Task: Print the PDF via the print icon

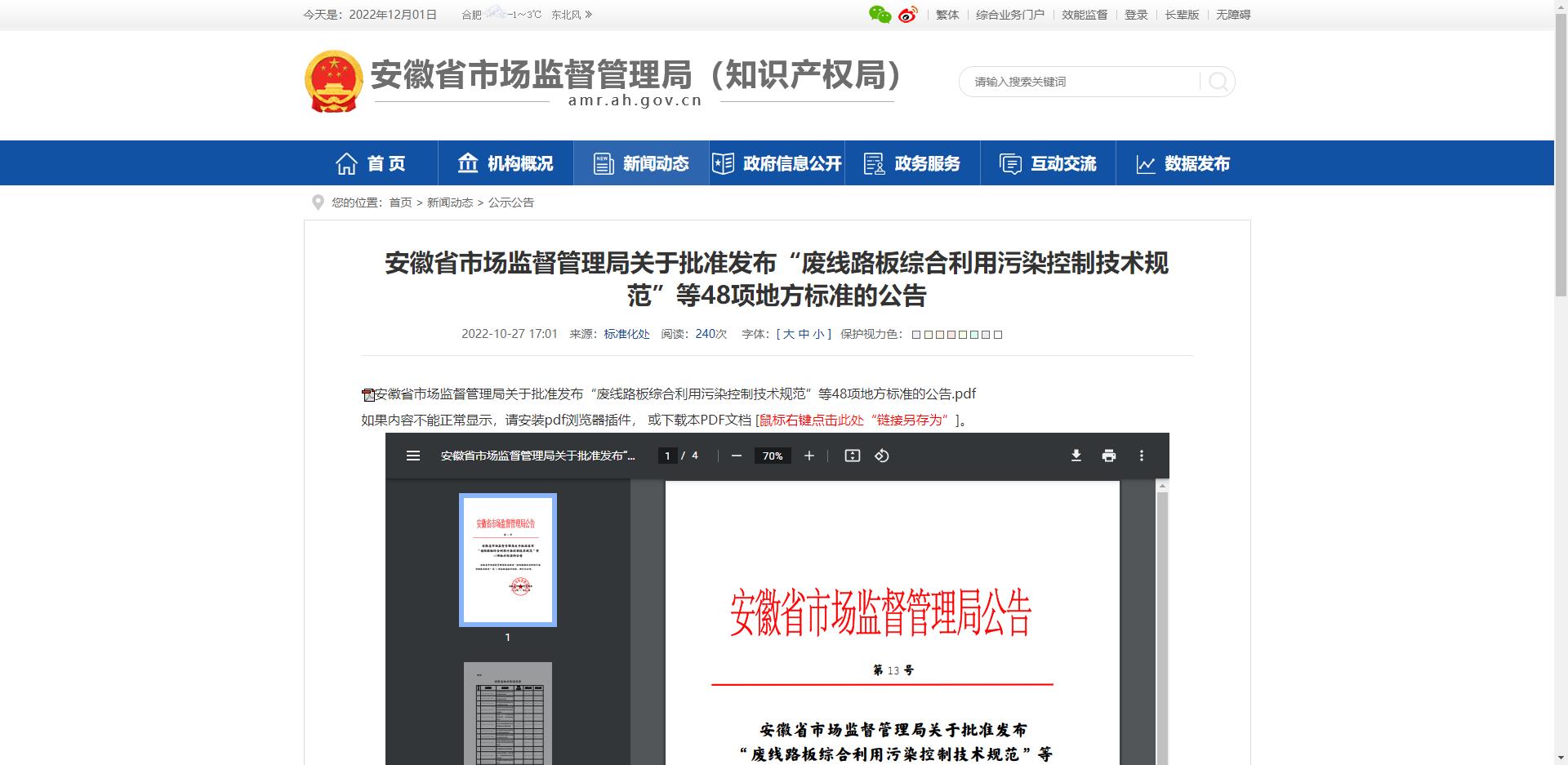Action: 1108,456
